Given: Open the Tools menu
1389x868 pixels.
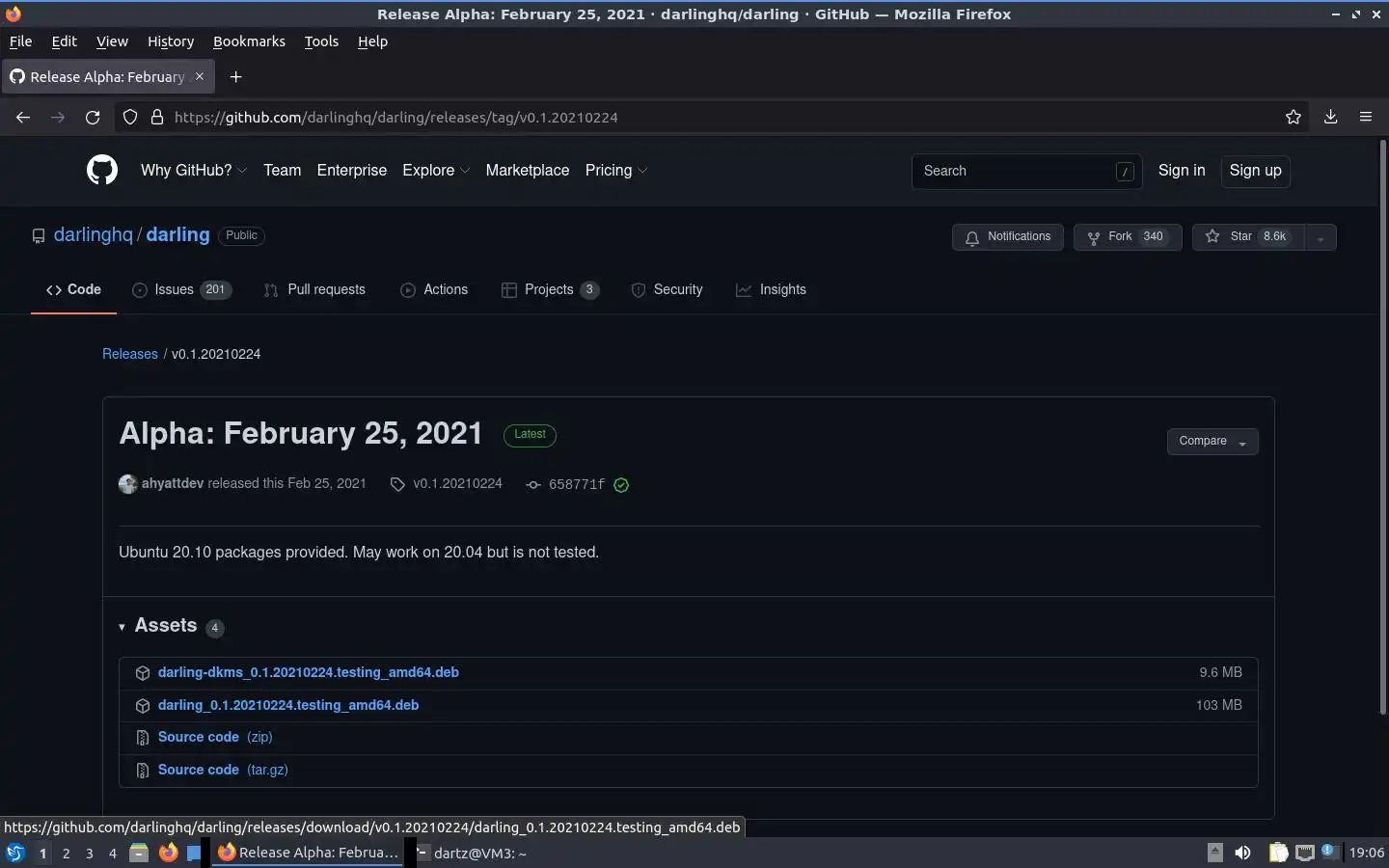Looking at the screenshot, I should coord(321,41).
